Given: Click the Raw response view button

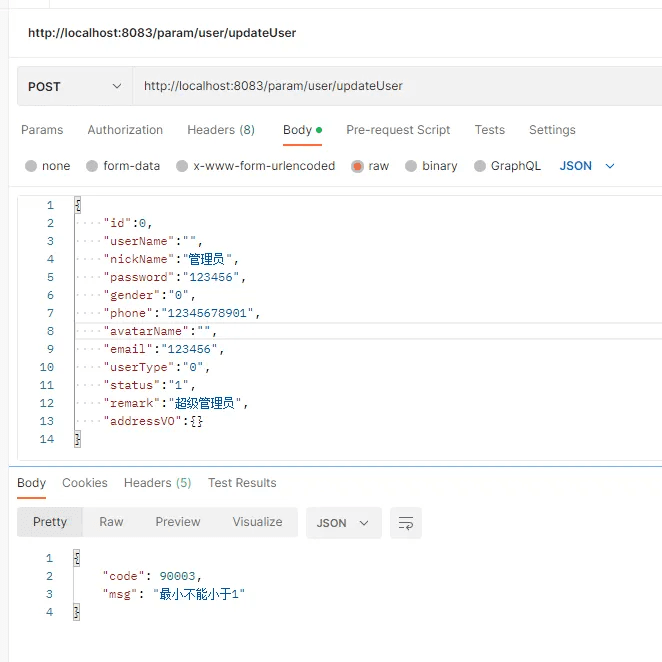Looking at the screenshot, I should (111, 522).
